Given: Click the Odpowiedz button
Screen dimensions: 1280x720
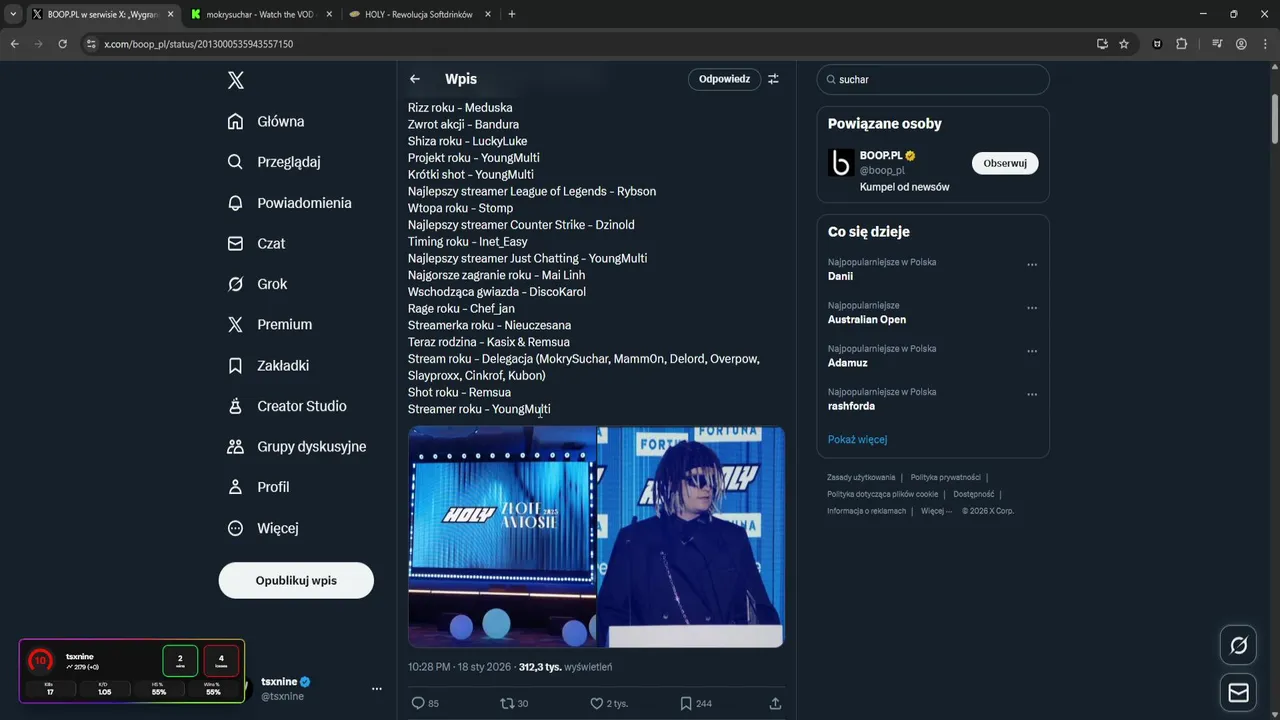Looking at the screenshot, I should click(x=724, y=79).
